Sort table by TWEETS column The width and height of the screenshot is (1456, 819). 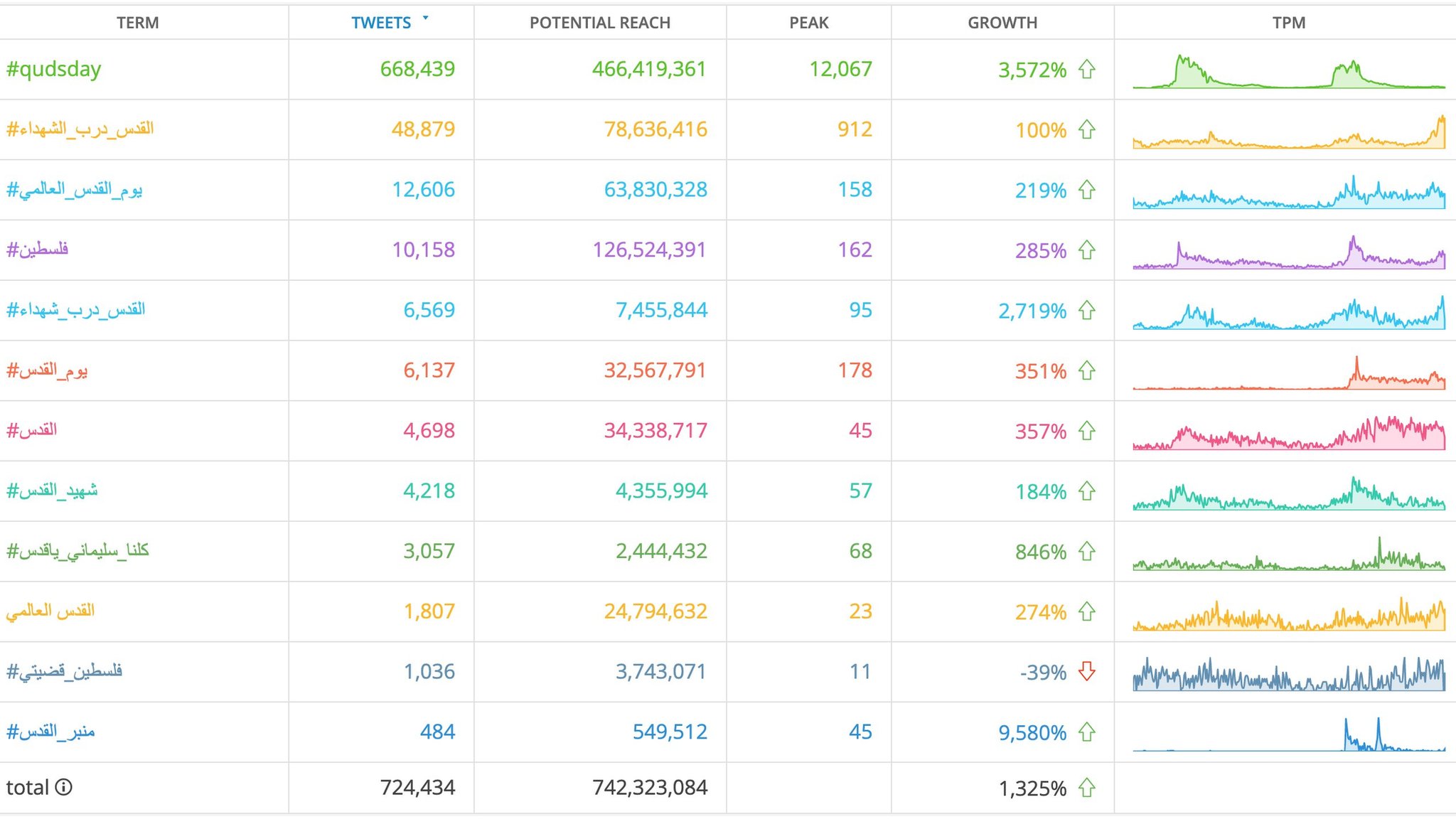[x=381, y=23]
